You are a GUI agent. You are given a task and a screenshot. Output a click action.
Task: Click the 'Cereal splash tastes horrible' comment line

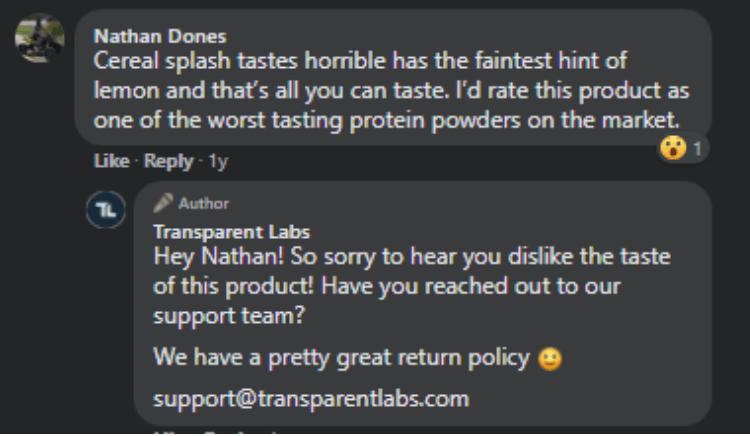[360, 61]
